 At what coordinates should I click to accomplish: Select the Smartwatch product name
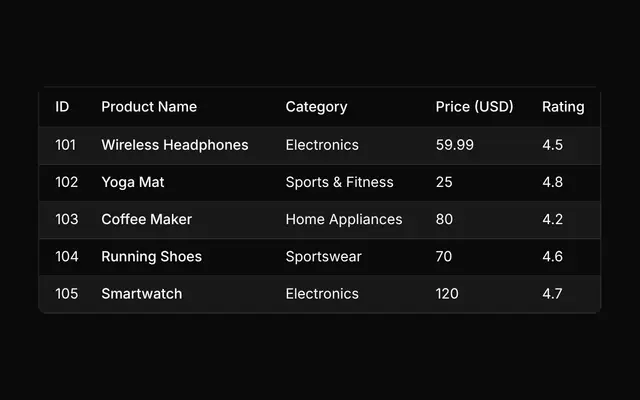point(142,294)
